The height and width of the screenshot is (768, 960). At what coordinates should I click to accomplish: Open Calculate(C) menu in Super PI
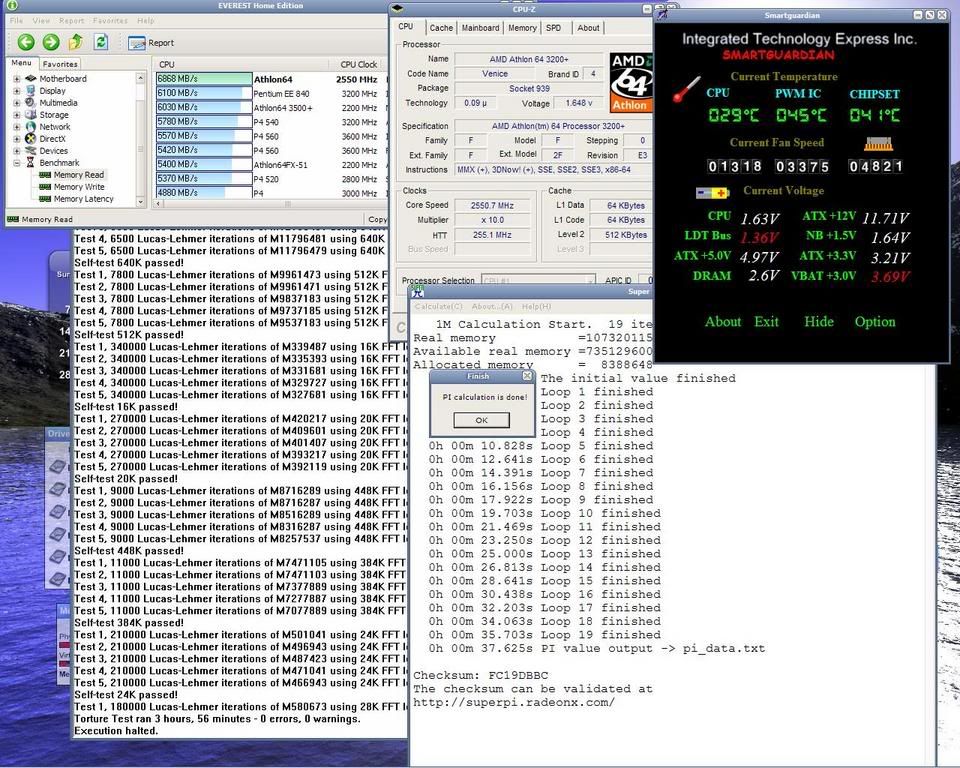click(438, 306)
